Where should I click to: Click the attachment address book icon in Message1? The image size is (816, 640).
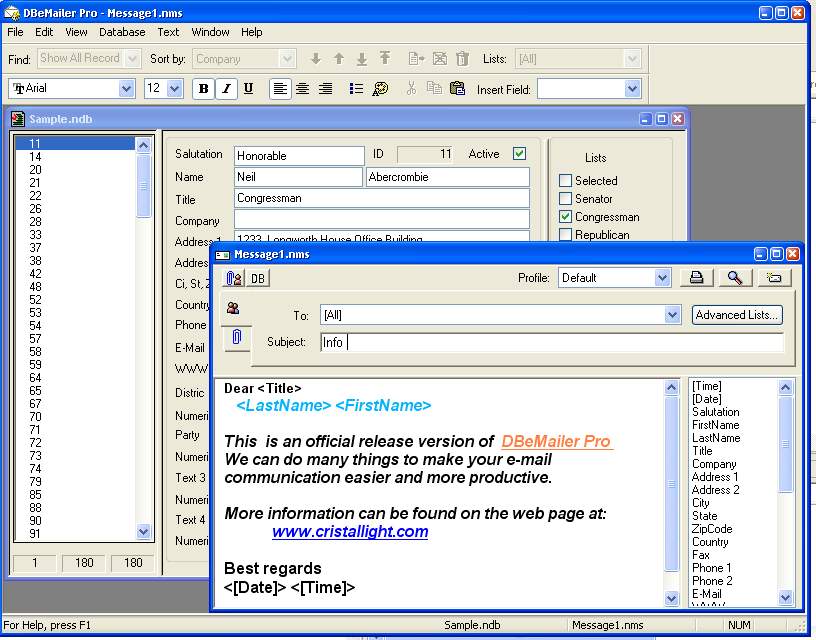point(234,278)
